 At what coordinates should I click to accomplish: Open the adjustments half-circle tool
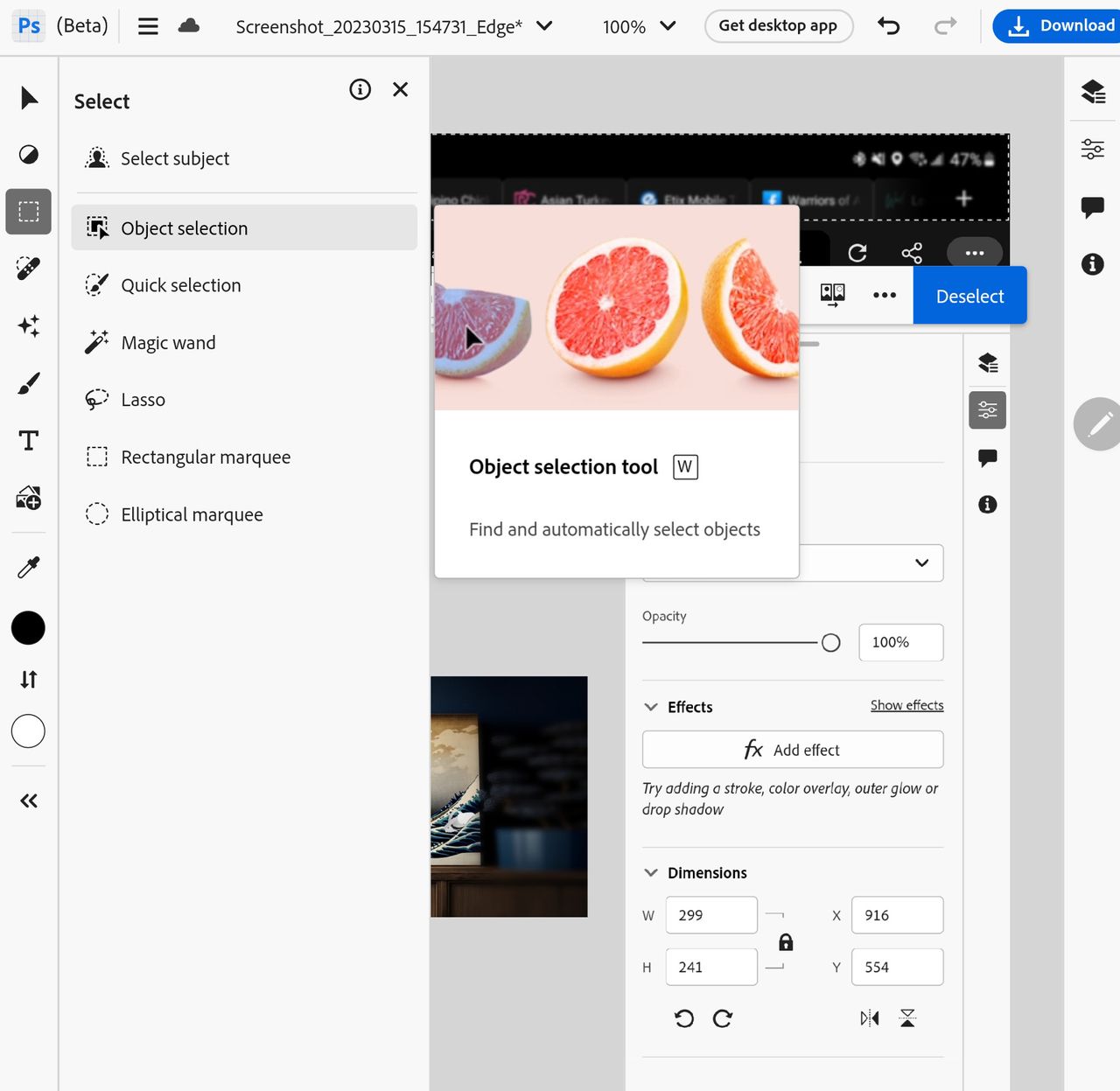[x=29, y=155]
